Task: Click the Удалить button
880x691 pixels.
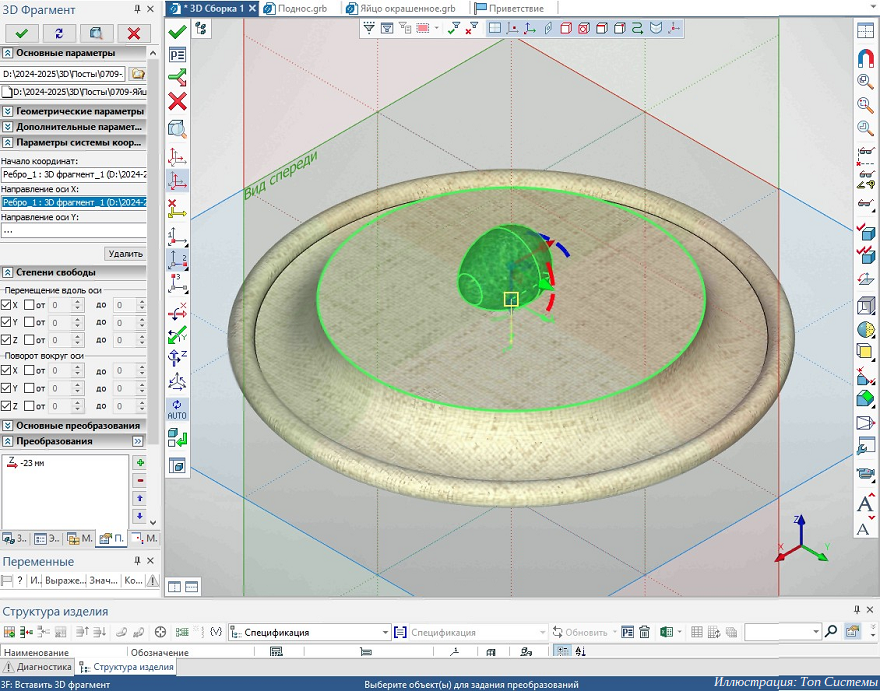Action: click(x=125, y=254)
